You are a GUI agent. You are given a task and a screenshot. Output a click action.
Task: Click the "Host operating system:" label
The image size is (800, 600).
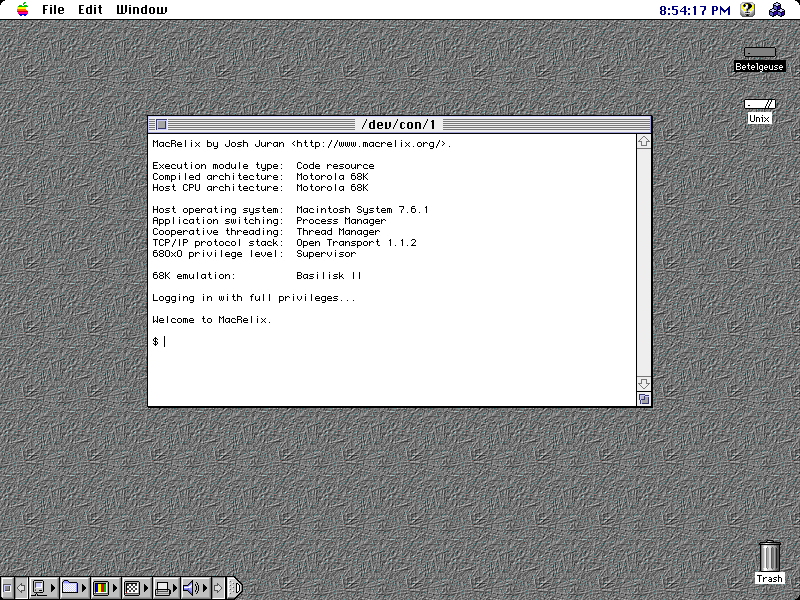(218, 210)
